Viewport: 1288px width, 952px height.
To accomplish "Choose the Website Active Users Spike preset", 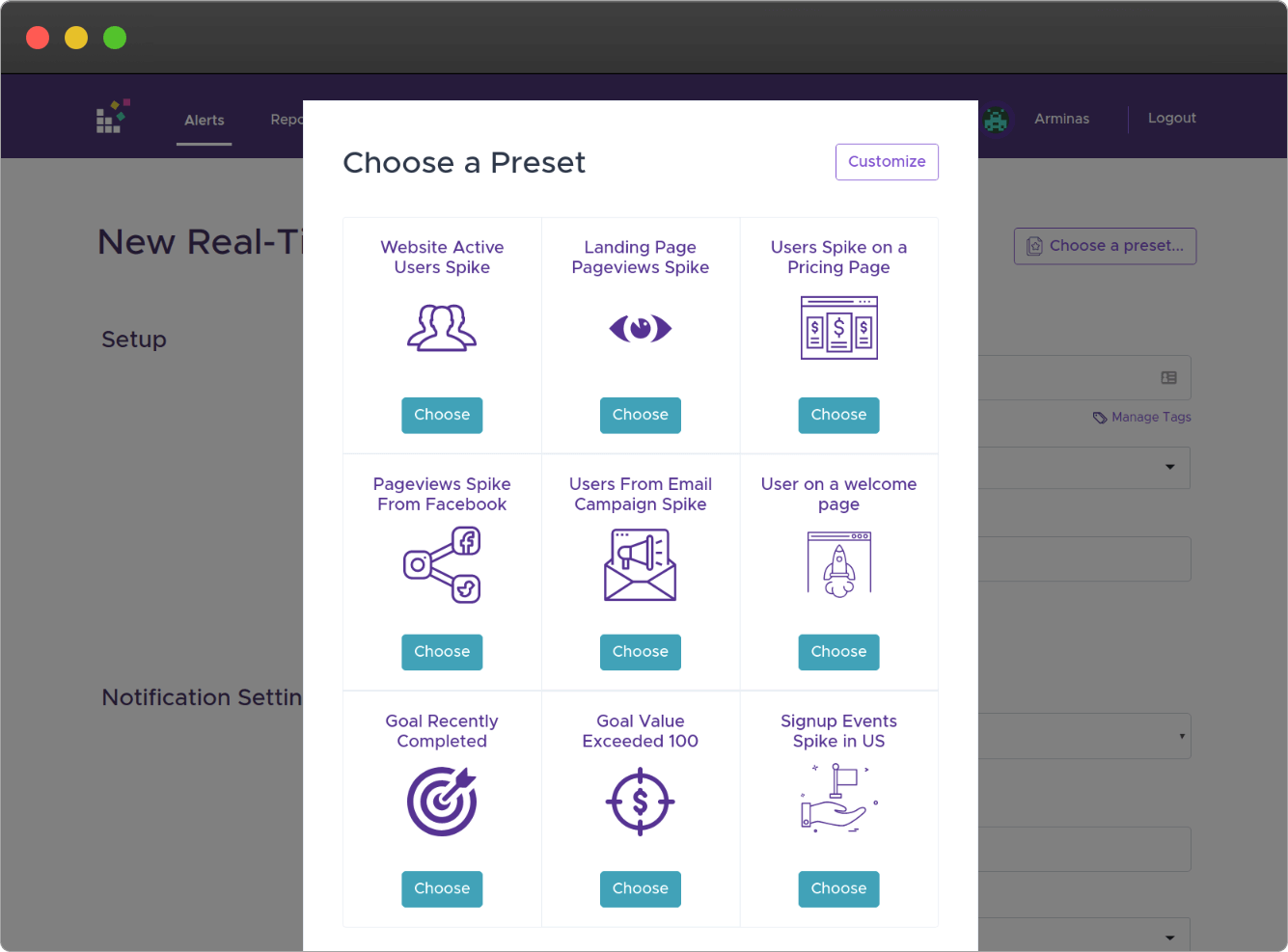I will (x=442, y=415).
